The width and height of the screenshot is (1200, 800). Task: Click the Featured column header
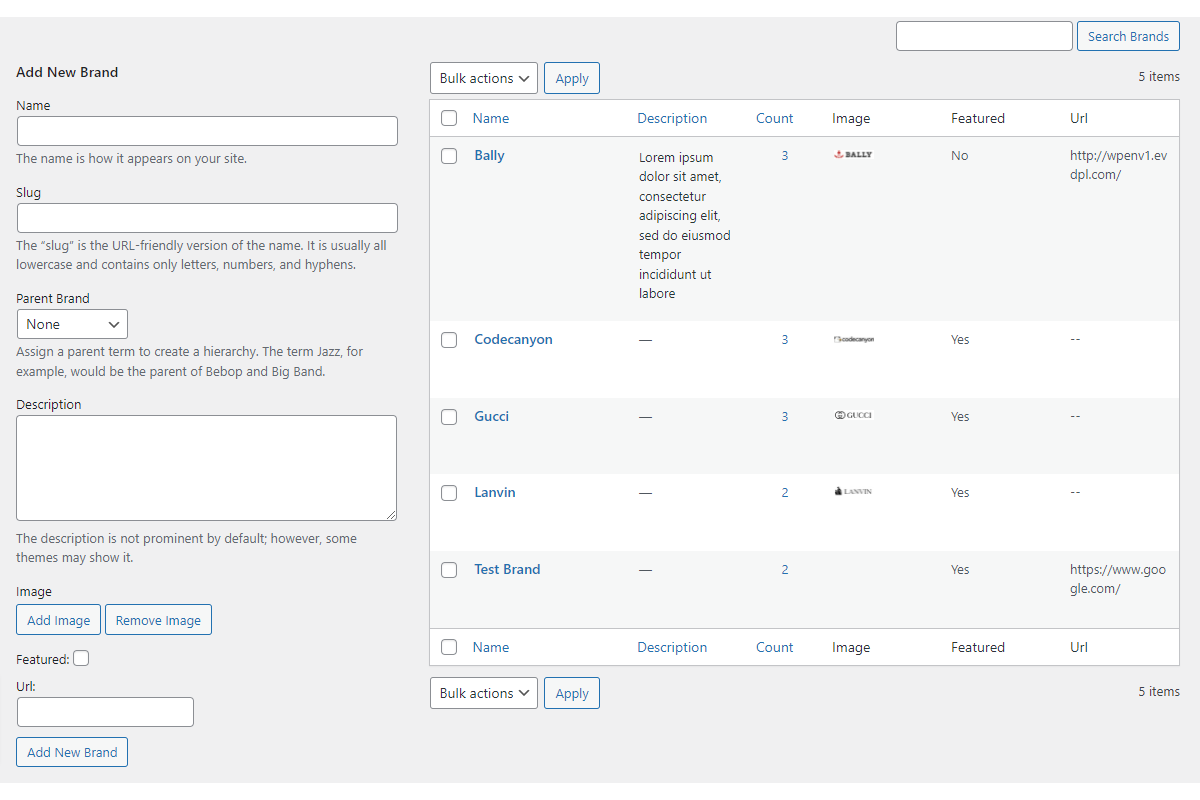(978, 118)
